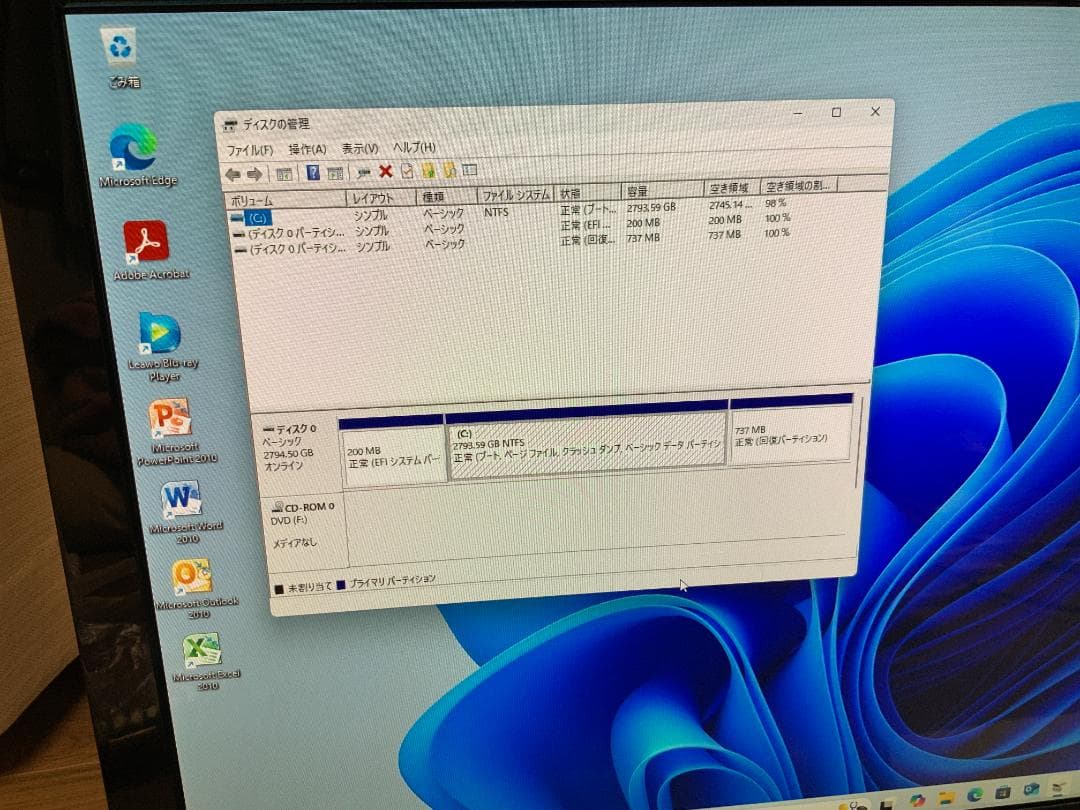The height and width of the screenshot is (810, 1080).
Task: Select the Edge icon on the taskbar
Action: tap(977, 795)
